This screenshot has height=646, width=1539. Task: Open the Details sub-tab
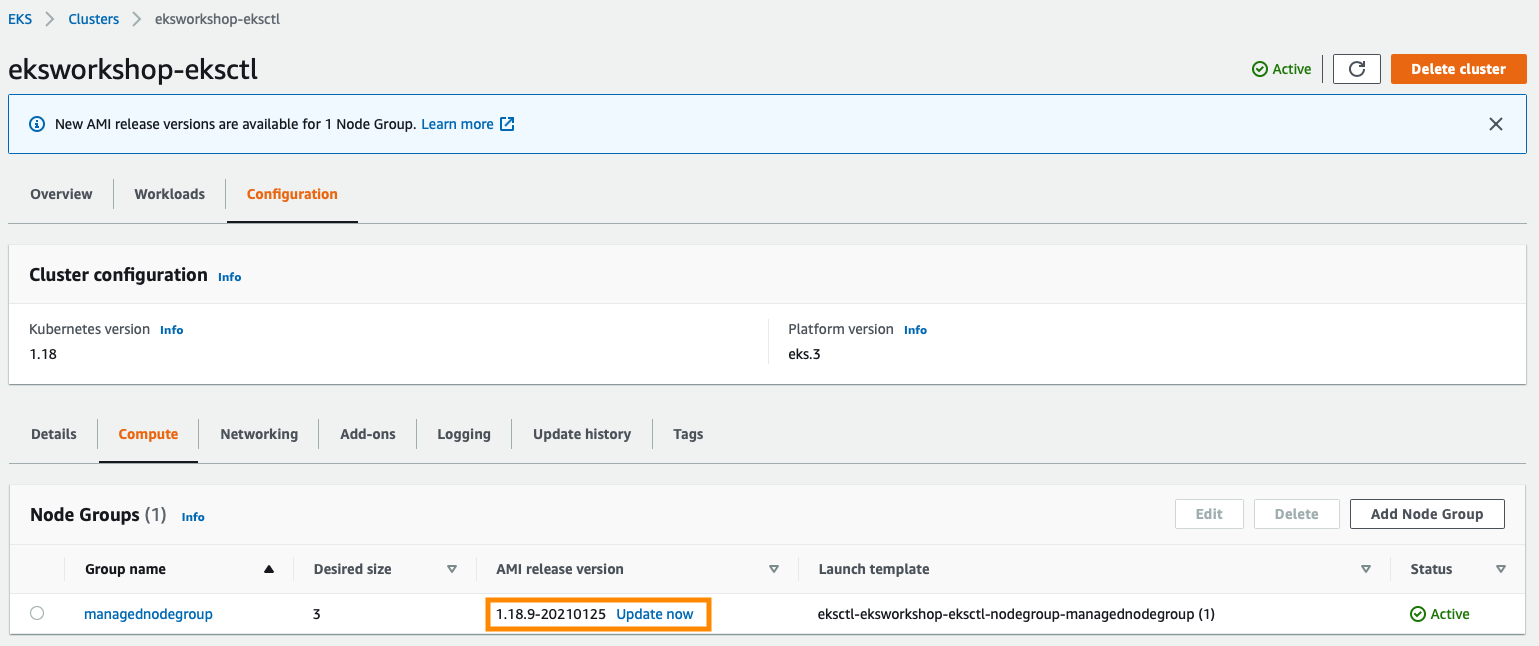54,434
